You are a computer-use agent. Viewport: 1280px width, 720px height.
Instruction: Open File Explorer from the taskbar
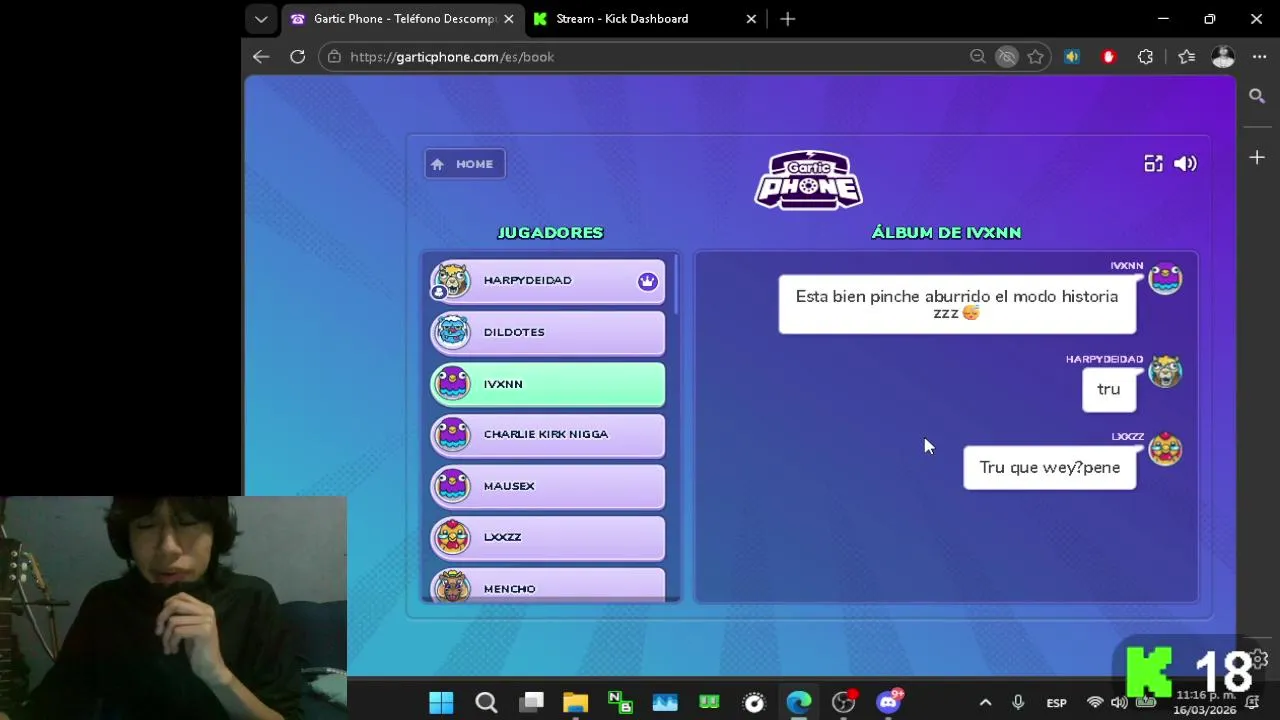[575, 702]
